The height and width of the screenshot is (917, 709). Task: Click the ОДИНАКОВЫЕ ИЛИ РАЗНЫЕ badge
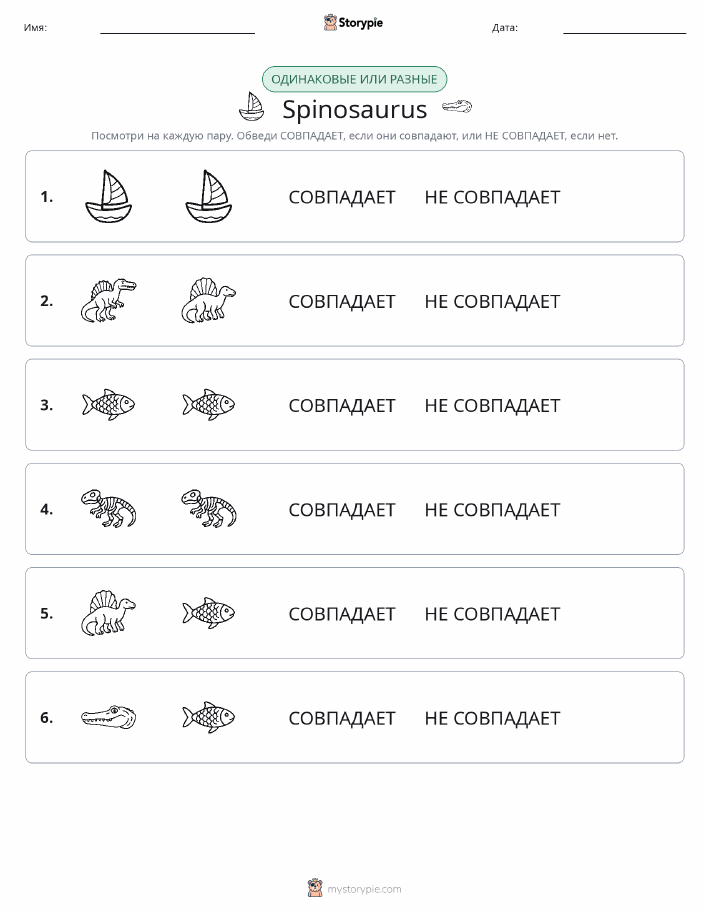354,80
